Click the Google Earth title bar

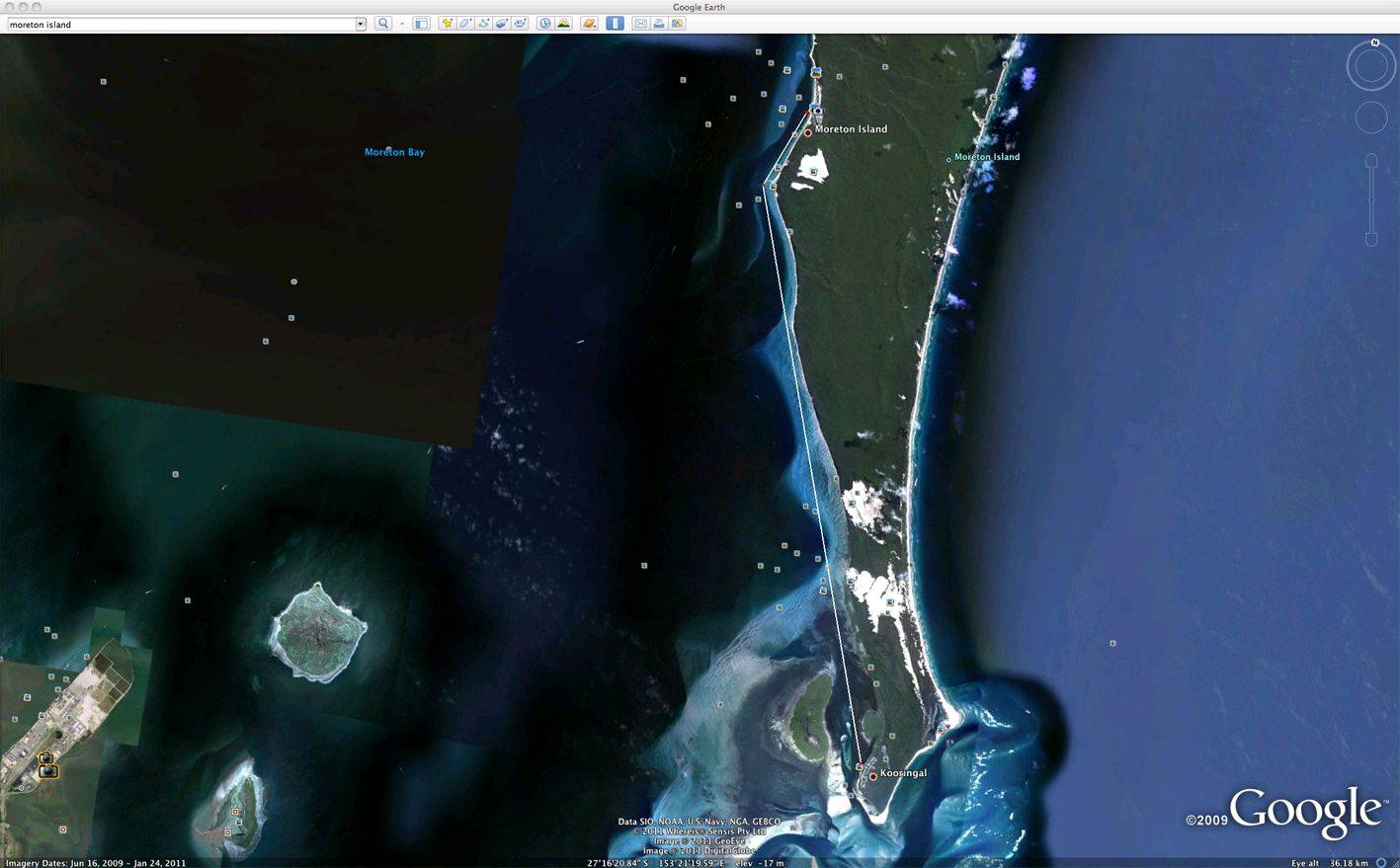coord(700,7)
